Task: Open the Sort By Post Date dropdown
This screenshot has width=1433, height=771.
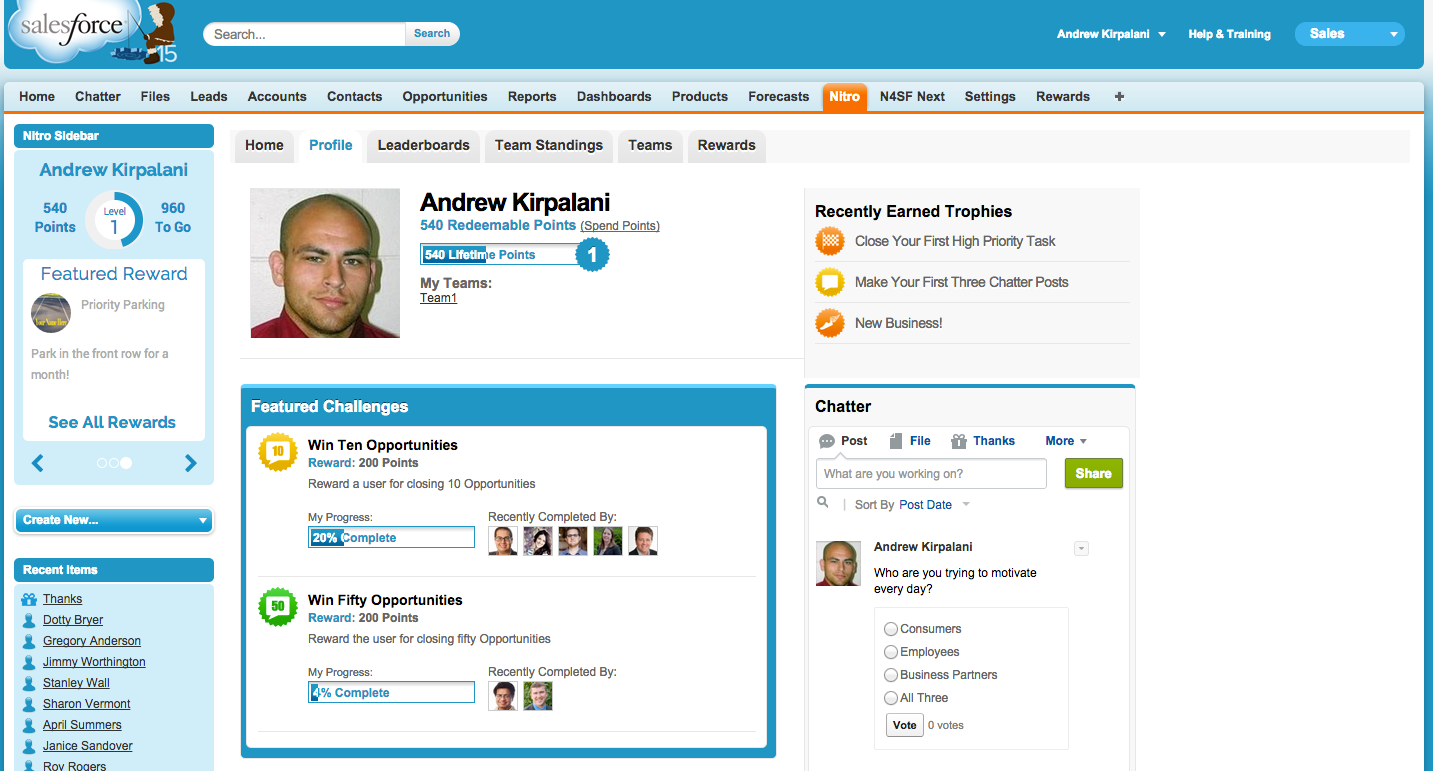Action: point(934,505)
